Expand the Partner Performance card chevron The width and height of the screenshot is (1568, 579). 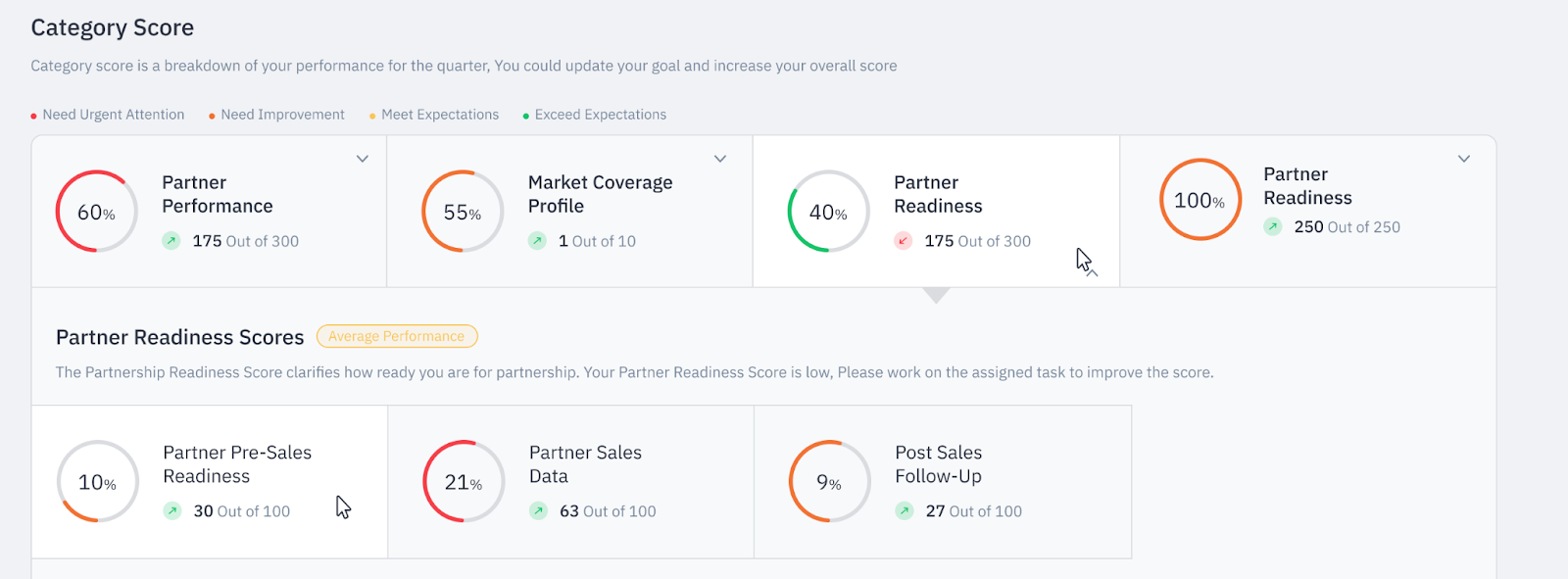click(x=363, y=159)
